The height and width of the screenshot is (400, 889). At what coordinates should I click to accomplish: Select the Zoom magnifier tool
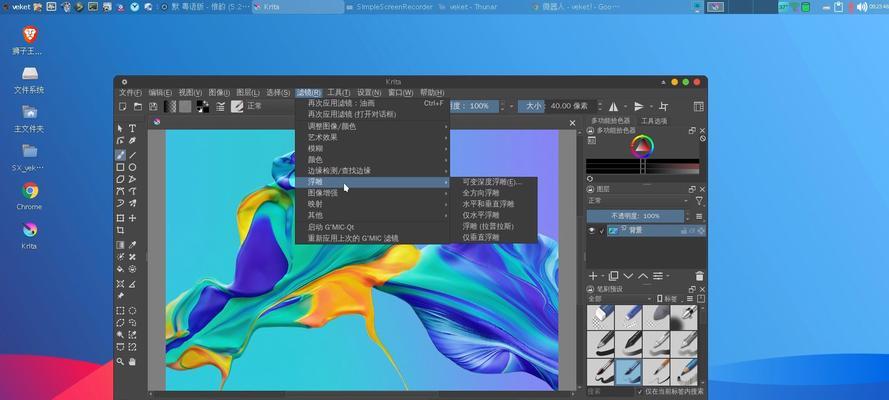tap(120, 361)
